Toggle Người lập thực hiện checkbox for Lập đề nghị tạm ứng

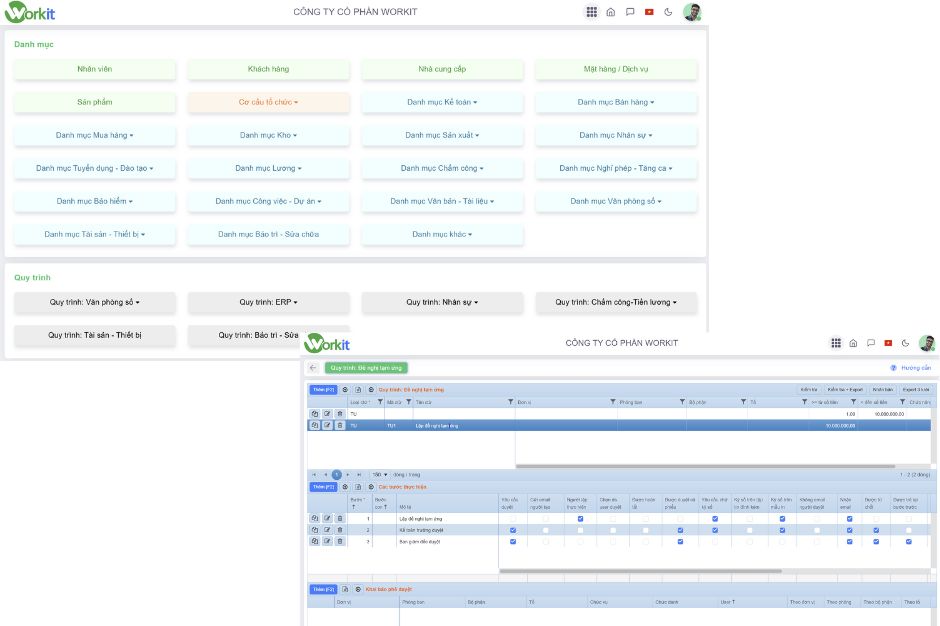point(581,519)
